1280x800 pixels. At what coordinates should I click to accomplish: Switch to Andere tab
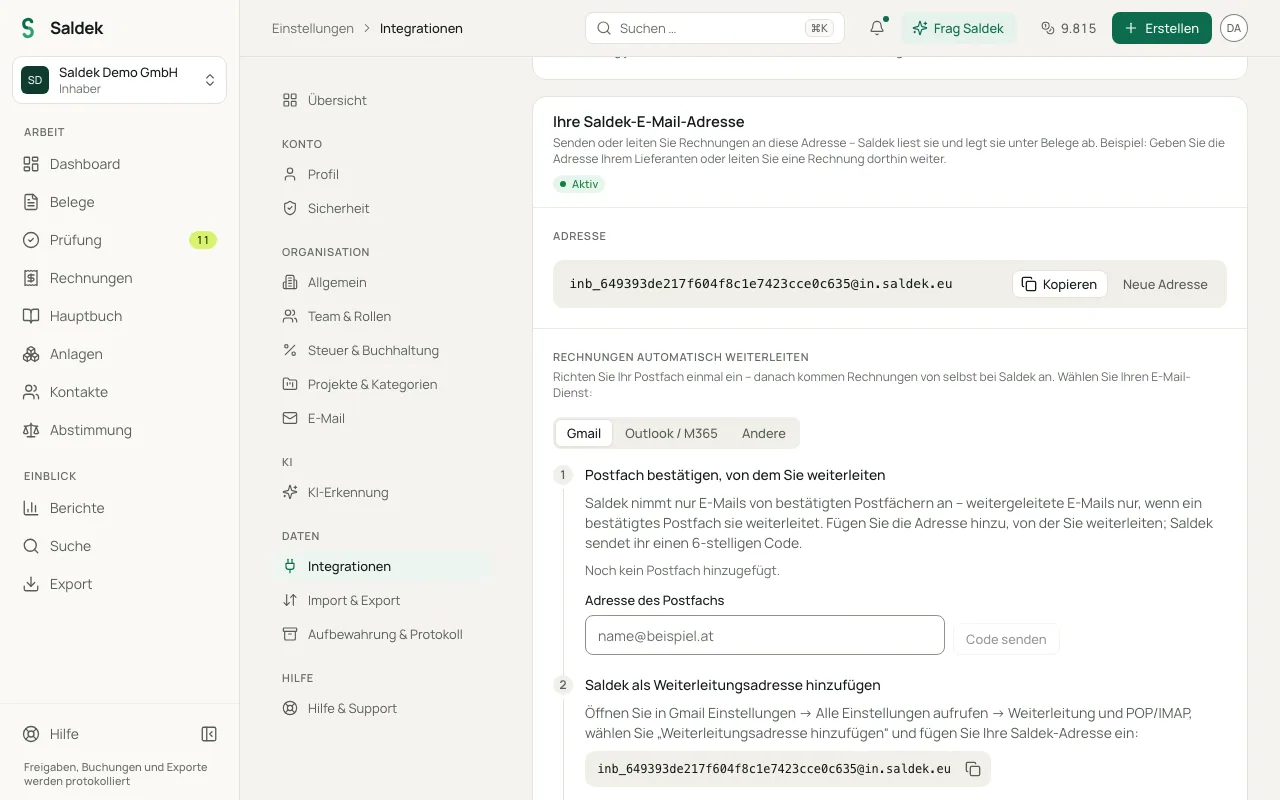pos(764,433)
